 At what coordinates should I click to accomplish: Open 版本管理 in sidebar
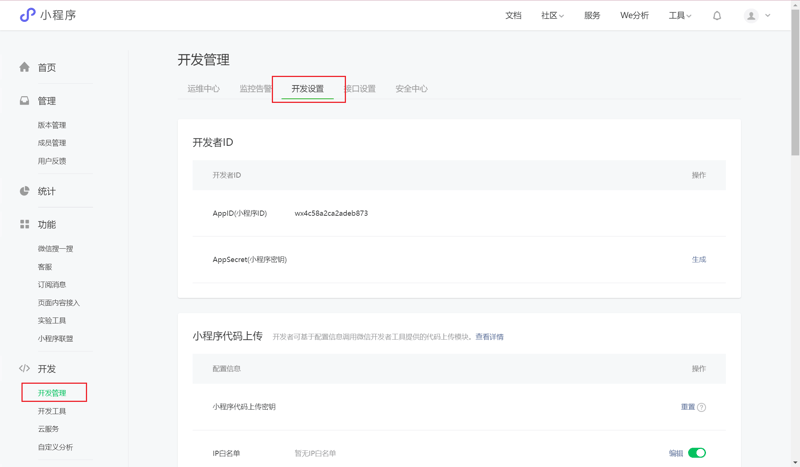point(52,125)
